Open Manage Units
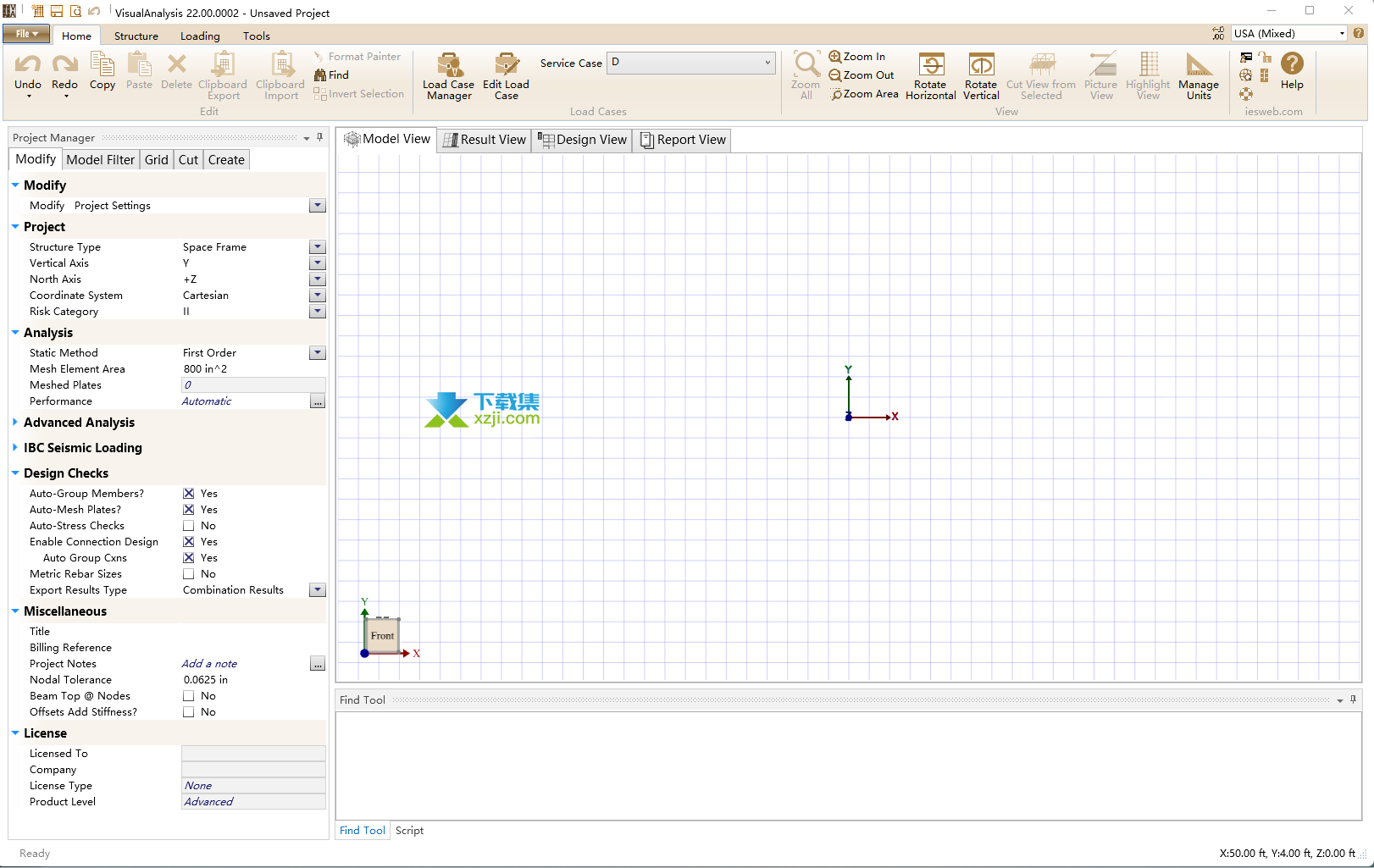The image size is (1374, 868). pyautogui.click(x=1199, y=76)
